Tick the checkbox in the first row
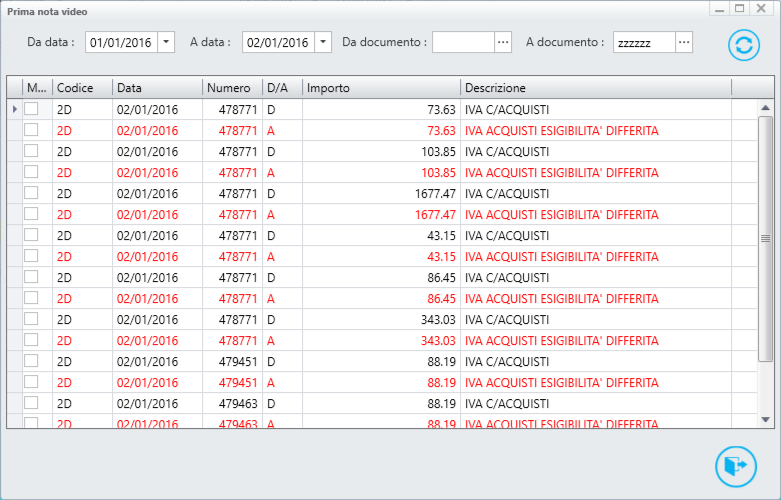 pyautogui.click(x=32, y=109)
